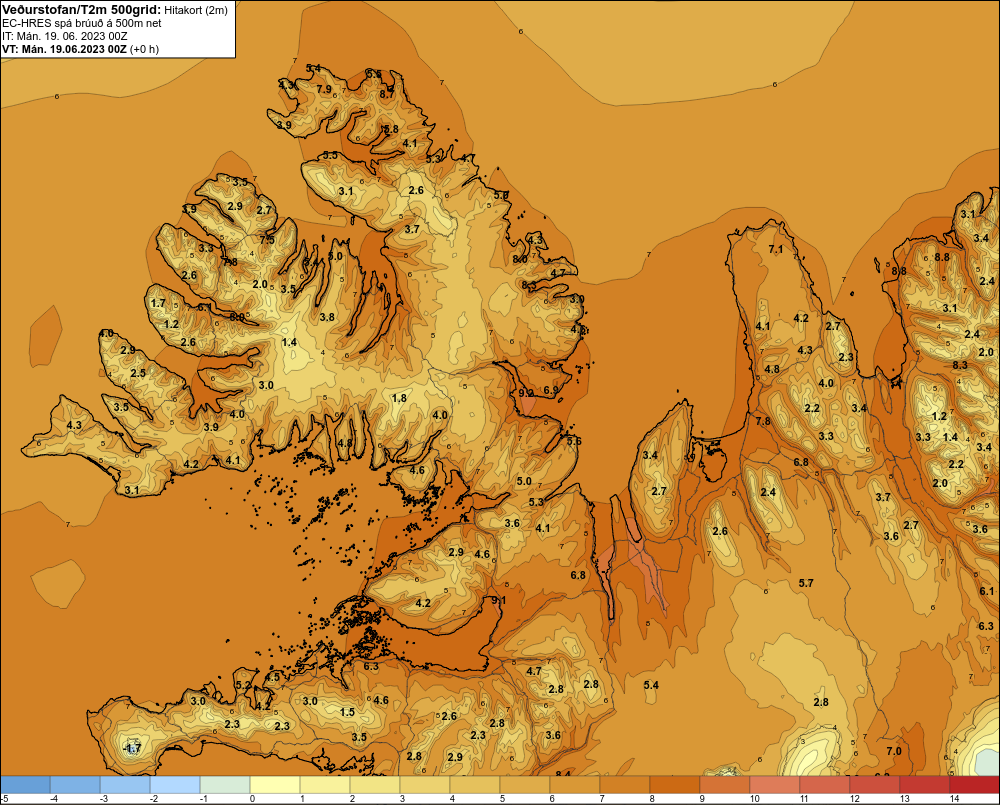Click the title text "Veðurstofan/T2m 500grid"
The height and width of the screenshot is (805, 1000).
point(82,9)
